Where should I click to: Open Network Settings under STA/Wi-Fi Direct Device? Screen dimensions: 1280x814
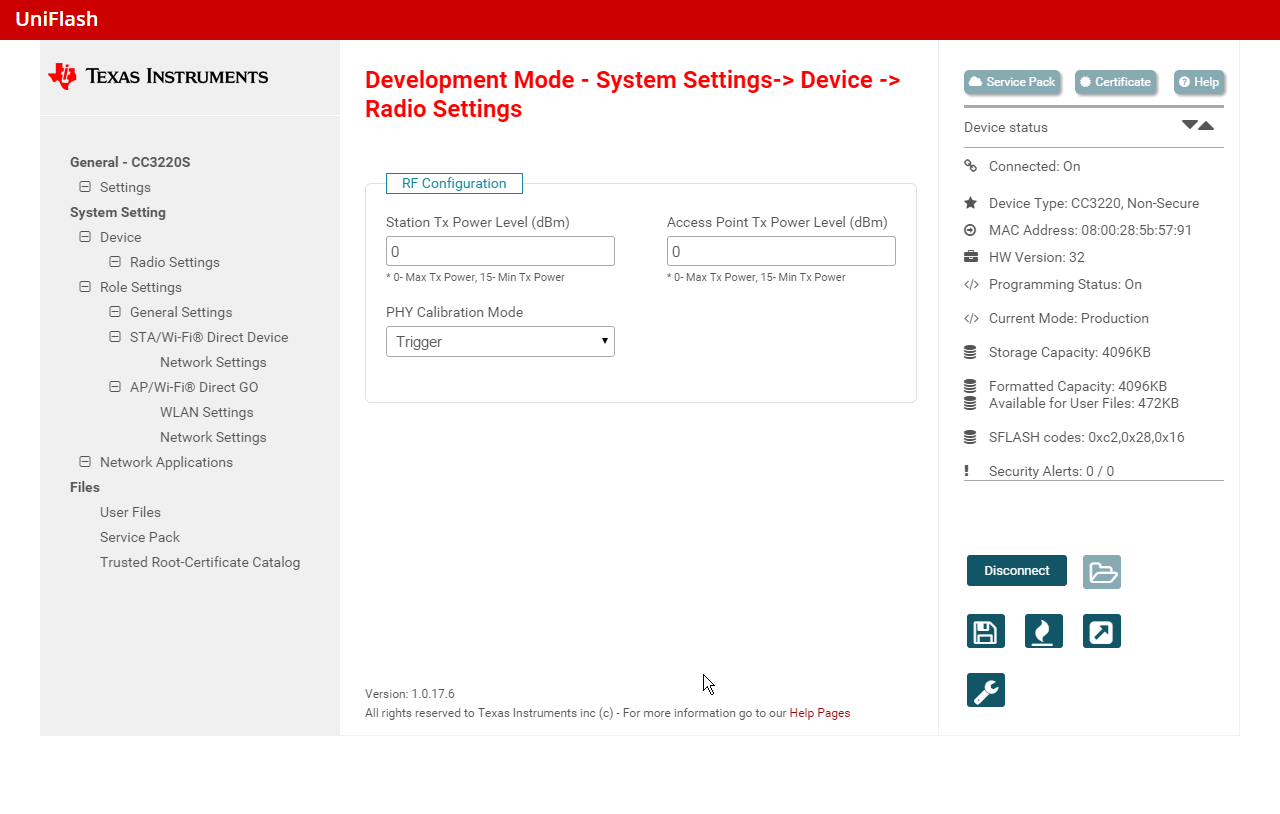pos(213,362)
